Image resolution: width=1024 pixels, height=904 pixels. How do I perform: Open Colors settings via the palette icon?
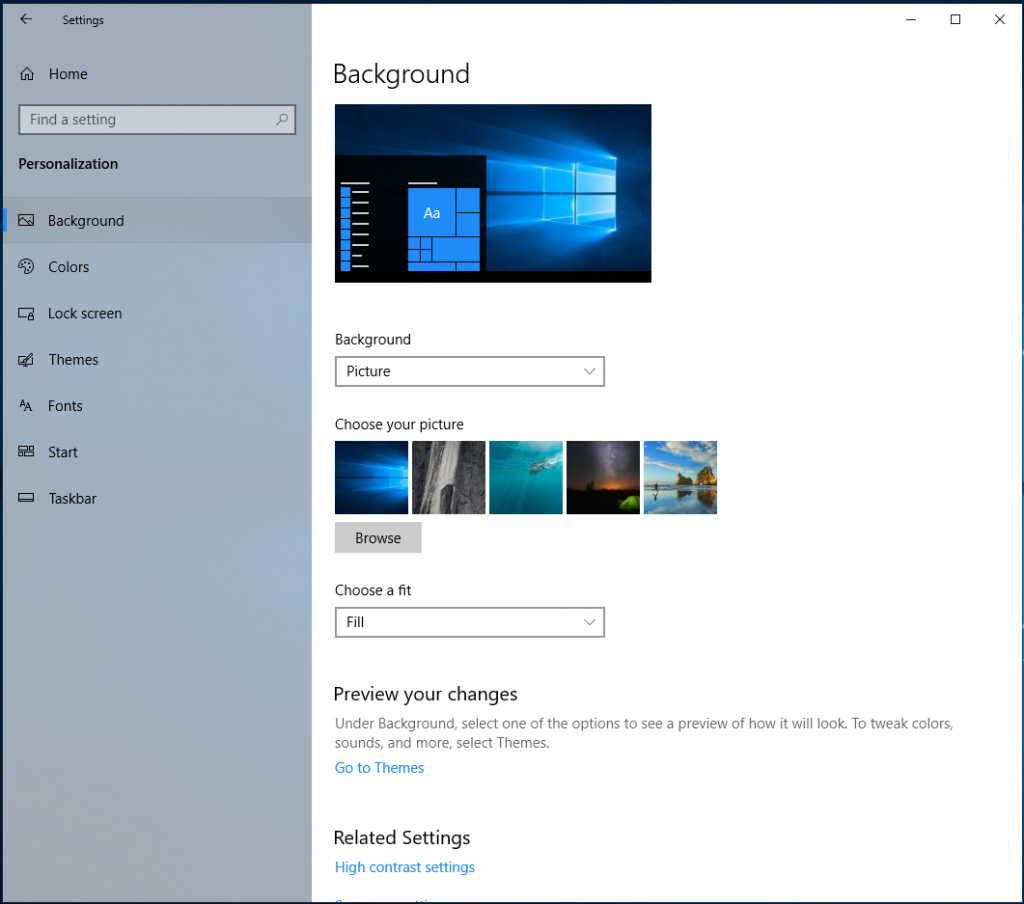[26, 266]
